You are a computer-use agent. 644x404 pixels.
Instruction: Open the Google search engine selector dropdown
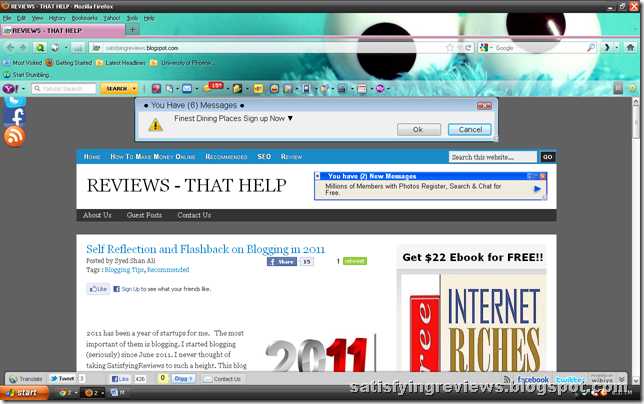[491, 48]
